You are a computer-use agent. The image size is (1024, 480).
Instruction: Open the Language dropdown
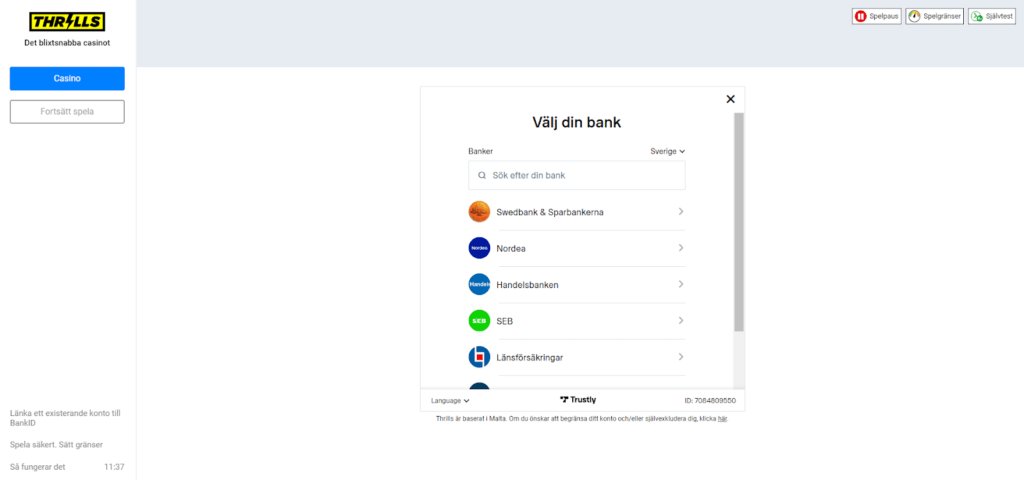pos(450,400)
